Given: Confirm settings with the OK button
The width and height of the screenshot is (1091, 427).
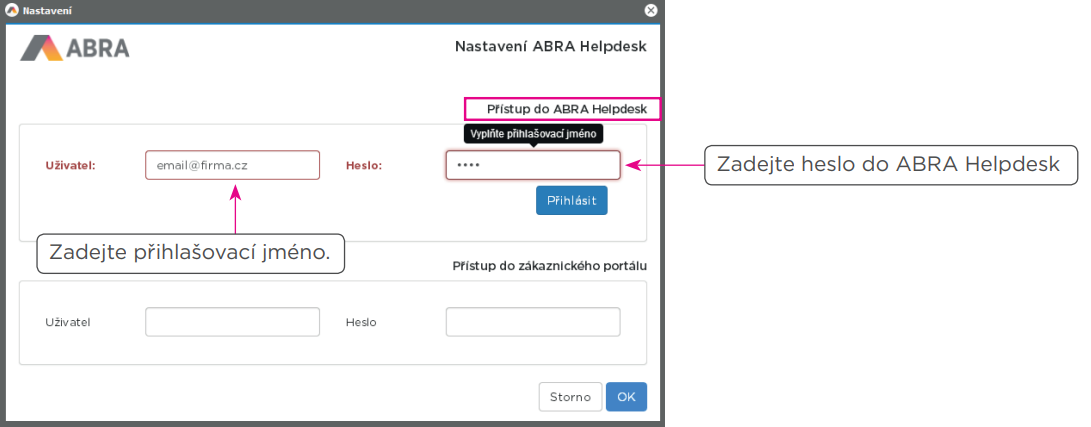Looking at the screenshot, I should tap(626, 397).
